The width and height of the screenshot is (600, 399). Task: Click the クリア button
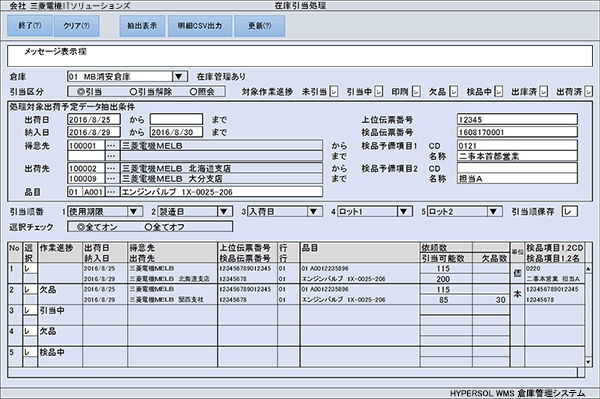click(x=77, y=26)
